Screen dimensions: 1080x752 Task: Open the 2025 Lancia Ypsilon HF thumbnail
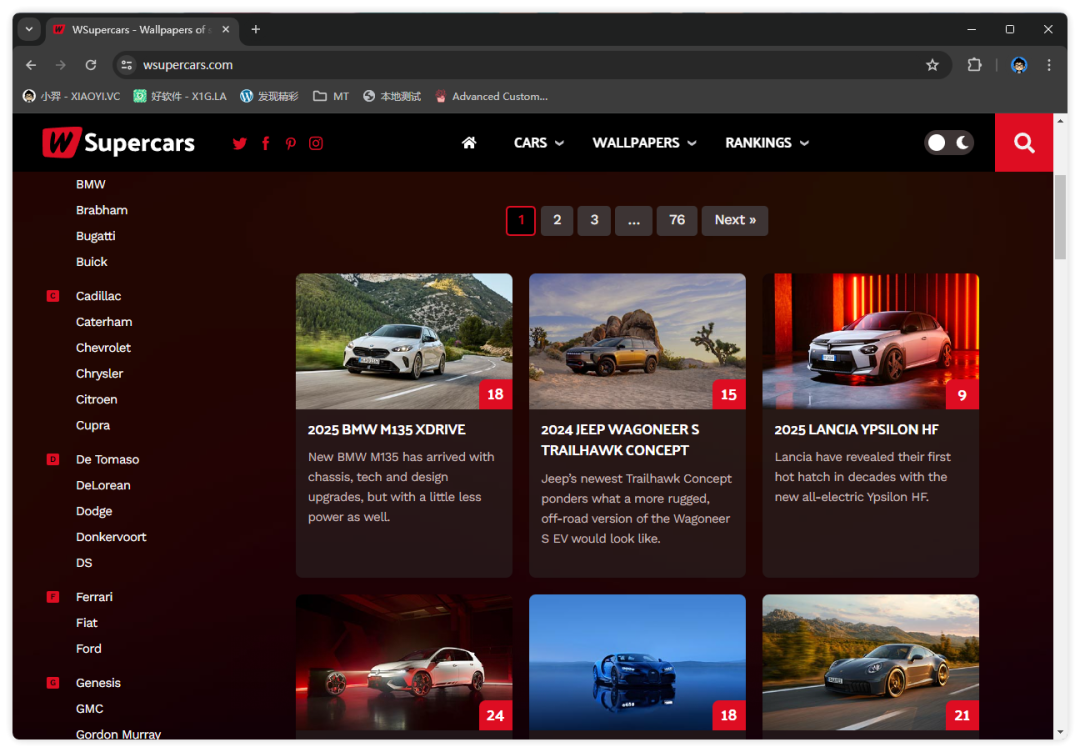click(870, 341)
